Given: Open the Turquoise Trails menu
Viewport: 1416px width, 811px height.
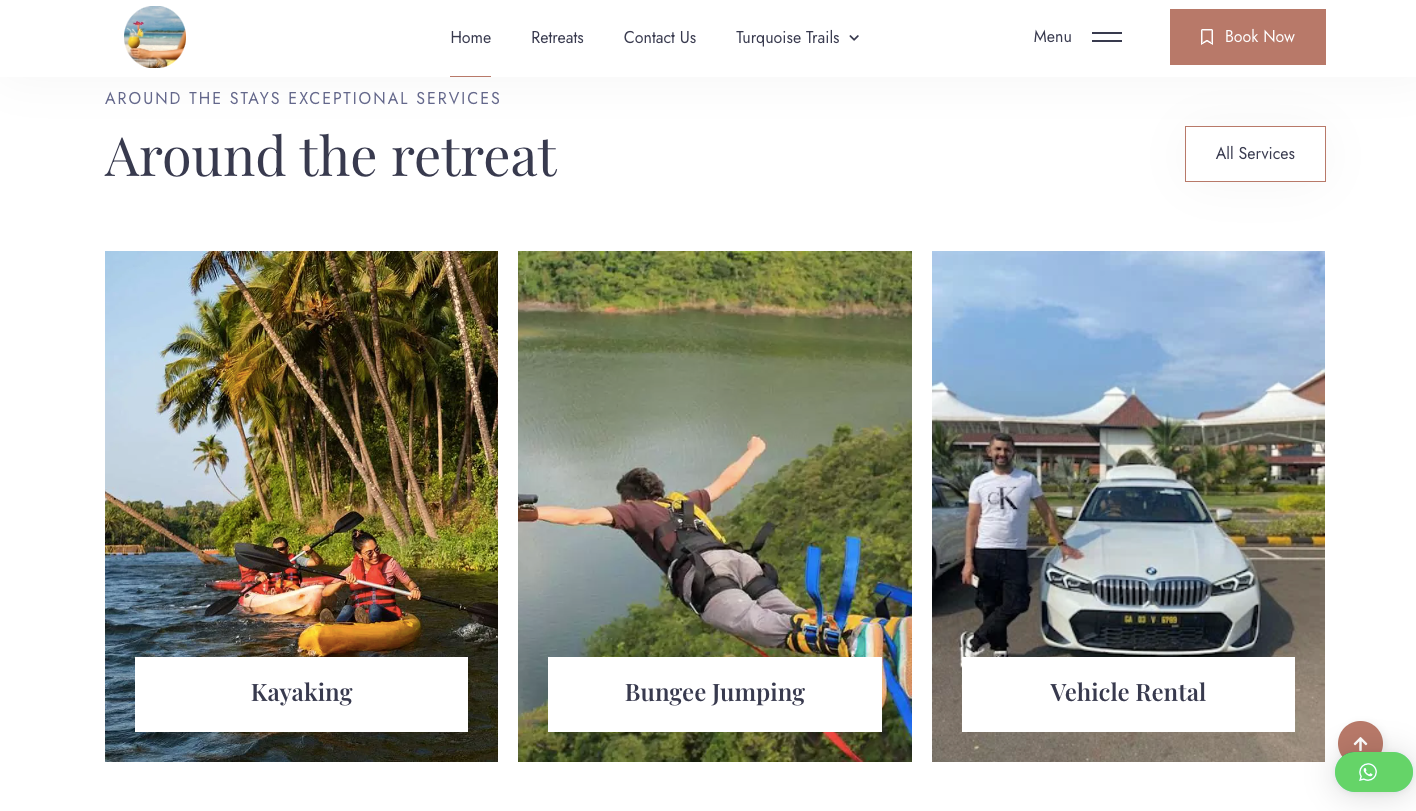Looking at the screenshot, I should [x=787, y=38].
